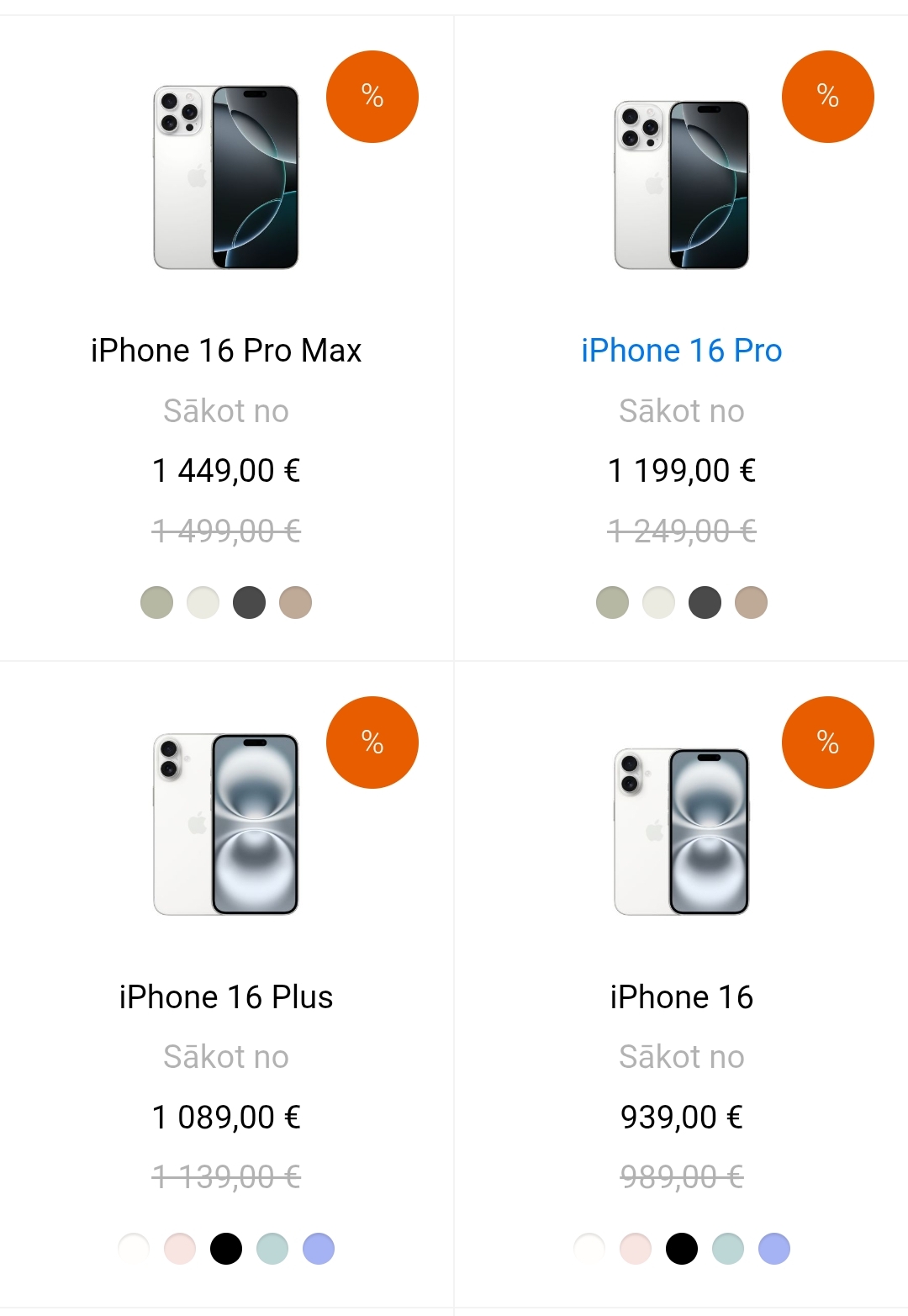
Task: Click the 1 199,00 € price of iPhone 16 Pro
Action: (x=682, y=471)
